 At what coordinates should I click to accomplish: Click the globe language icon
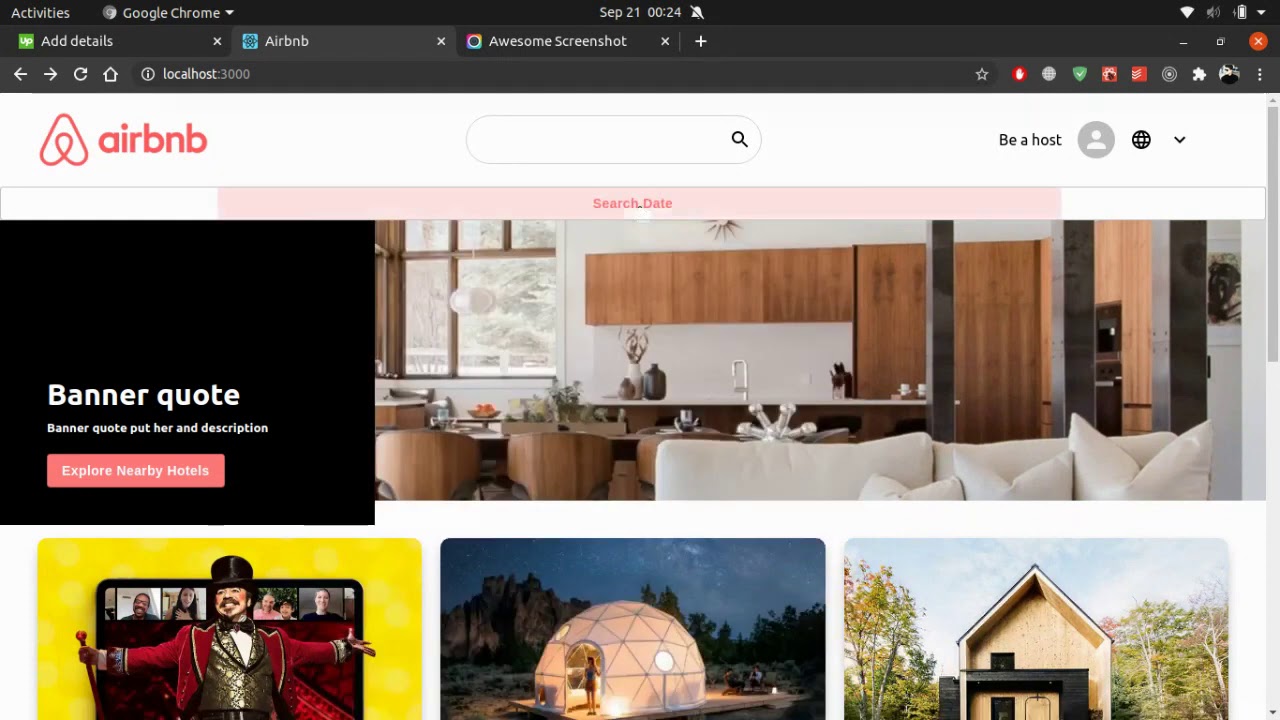click(x=1141, y=140)
